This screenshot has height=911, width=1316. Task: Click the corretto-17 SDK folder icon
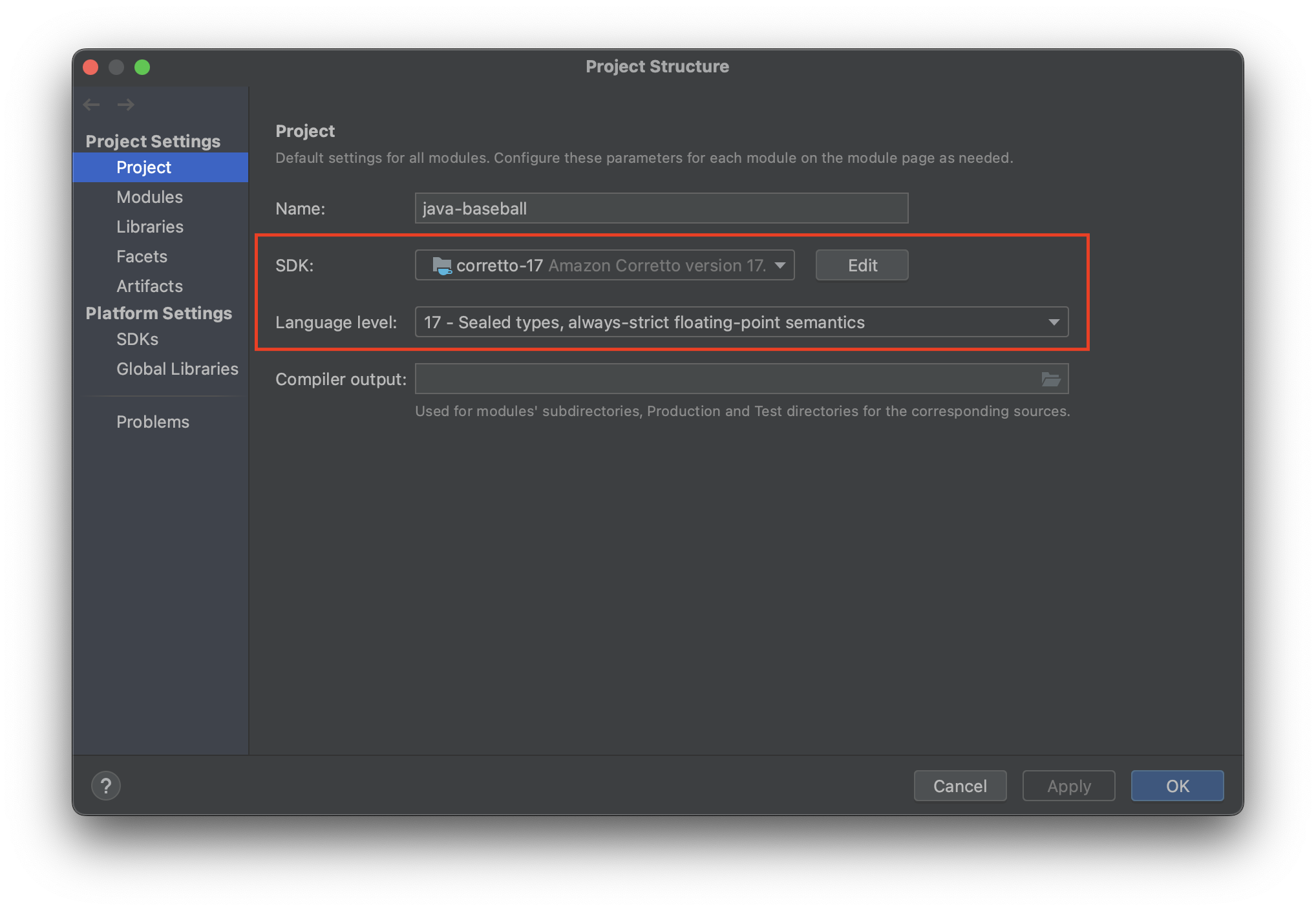pos(441,266)
